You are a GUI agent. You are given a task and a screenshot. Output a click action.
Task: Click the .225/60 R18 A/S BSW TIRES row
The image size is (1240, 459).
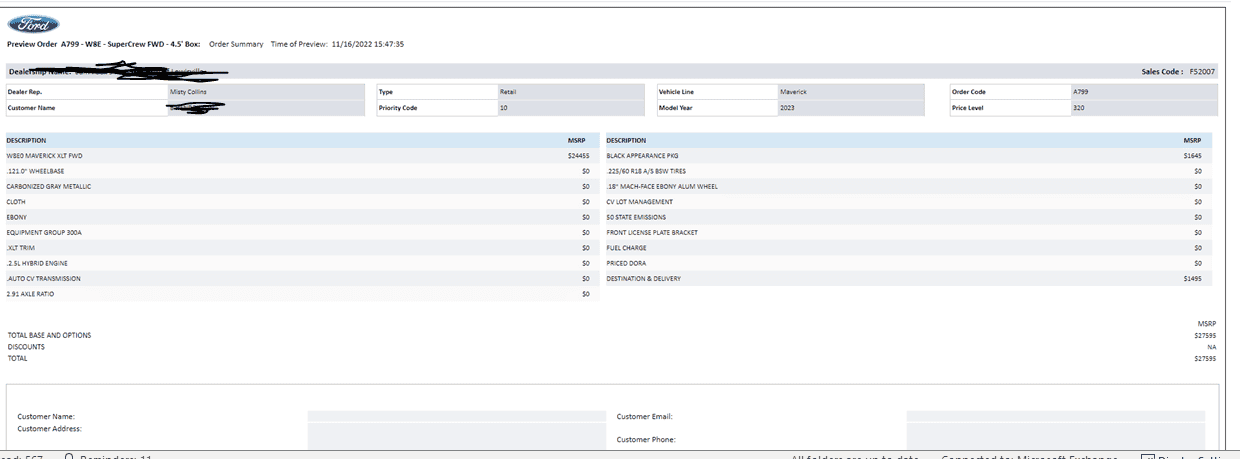908,171
